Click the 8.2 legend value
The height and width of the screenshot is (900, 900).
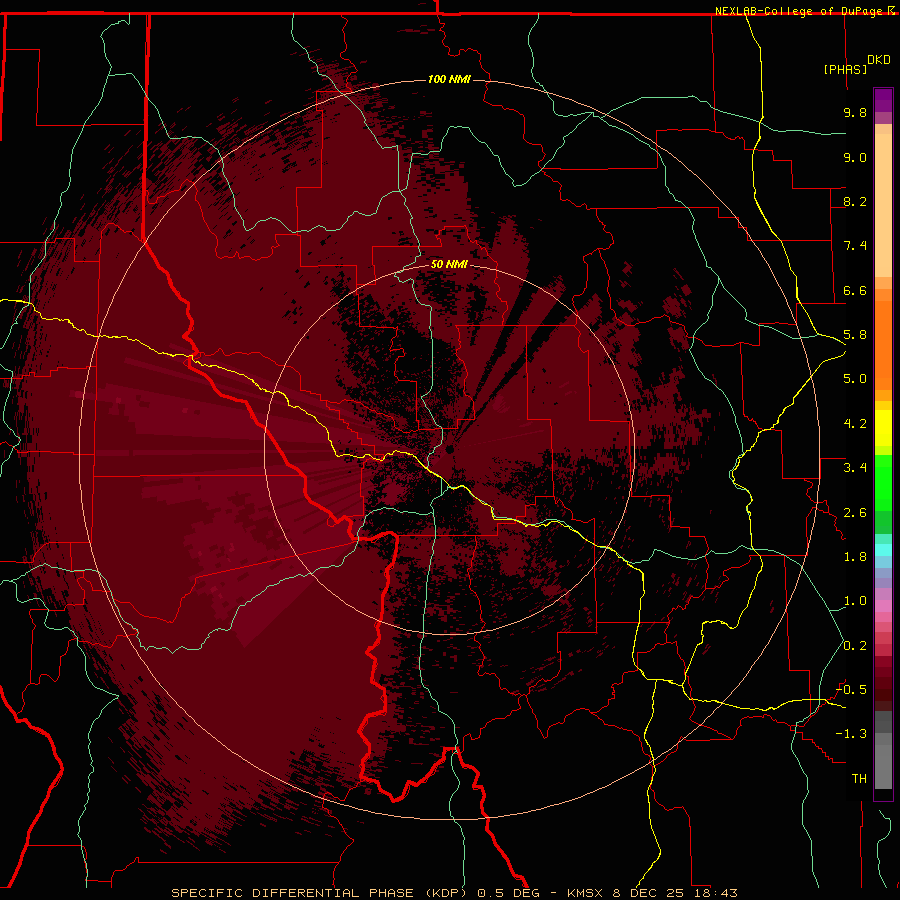pos(855,201)
